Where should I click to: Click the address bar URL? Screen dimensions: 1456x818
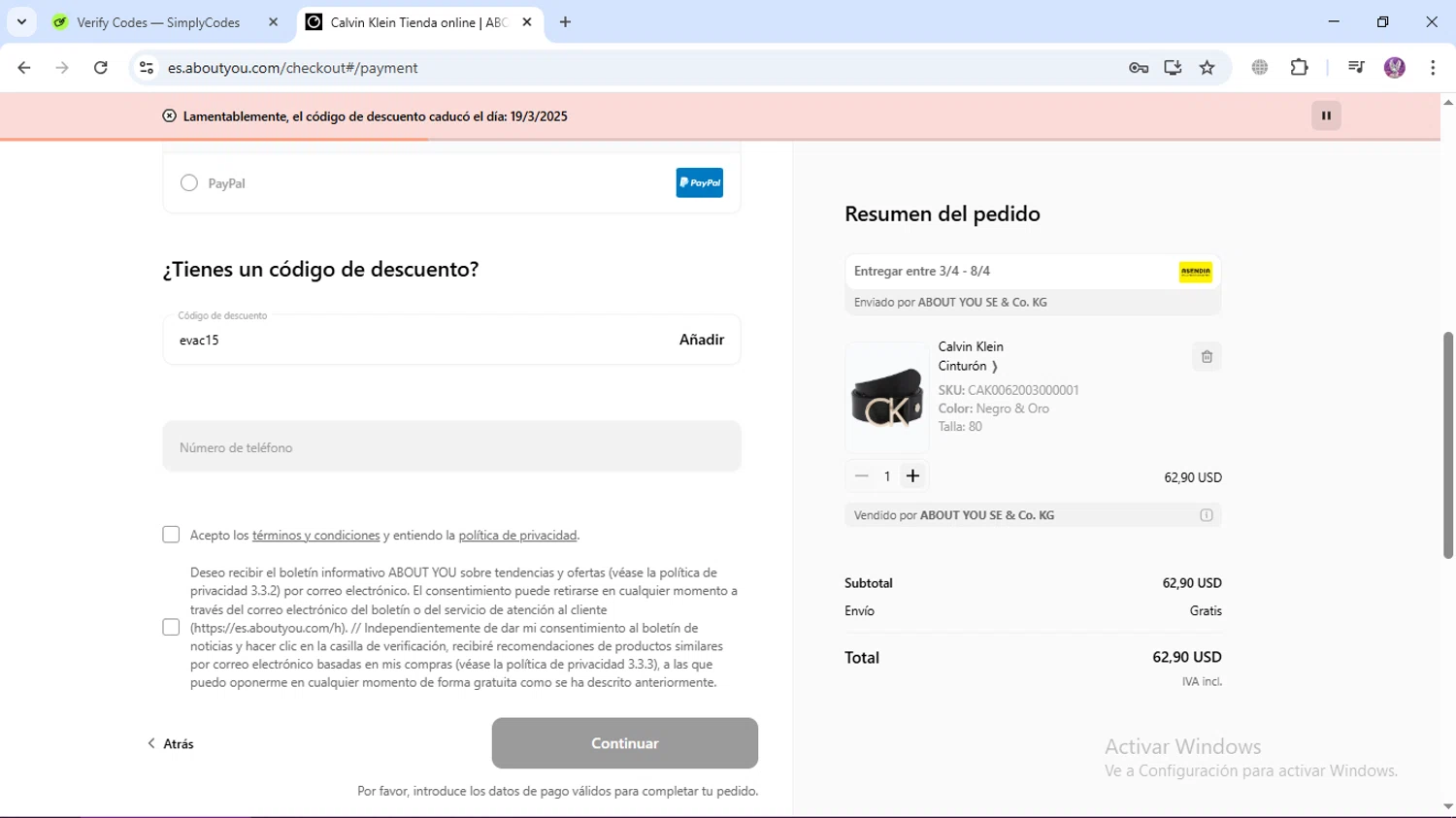pyautogui.click(x=292, y=68)
